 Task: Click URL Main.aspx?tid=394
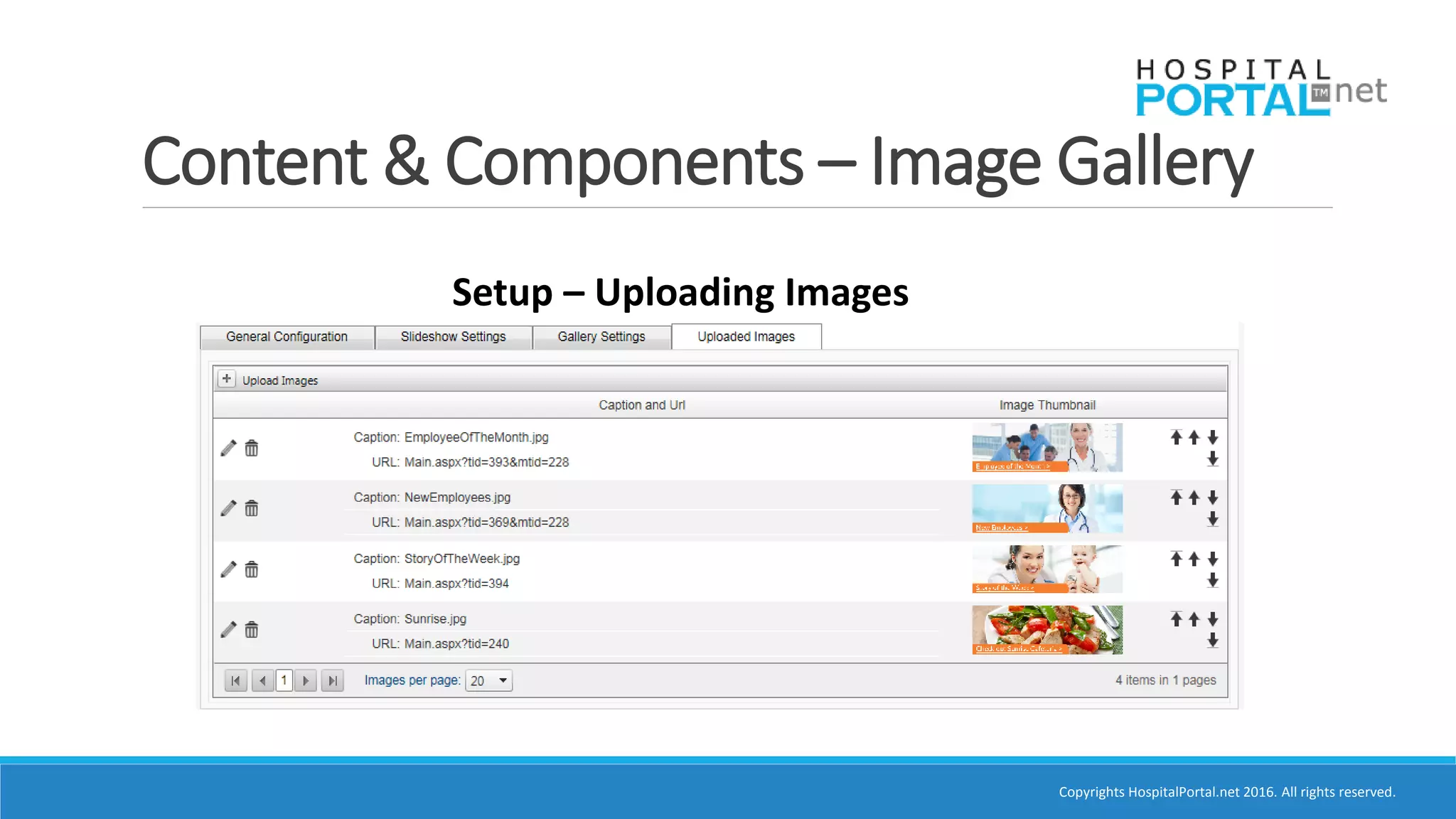tap(456, 584)
